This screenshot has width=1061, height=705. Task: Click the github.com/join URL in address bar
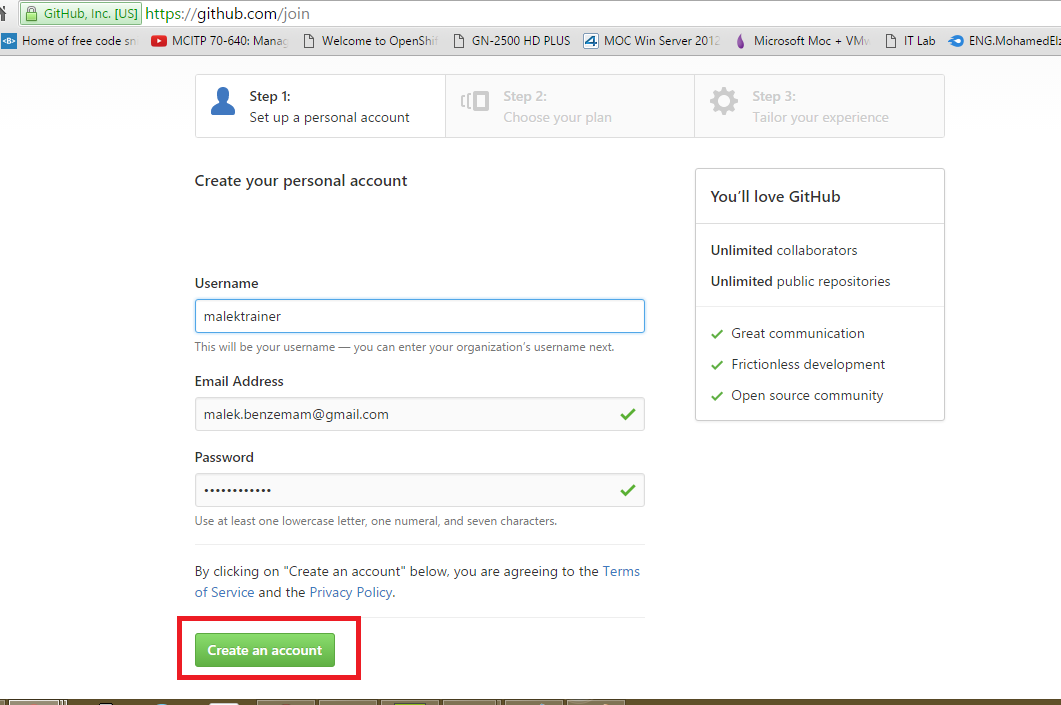point(227,14)
